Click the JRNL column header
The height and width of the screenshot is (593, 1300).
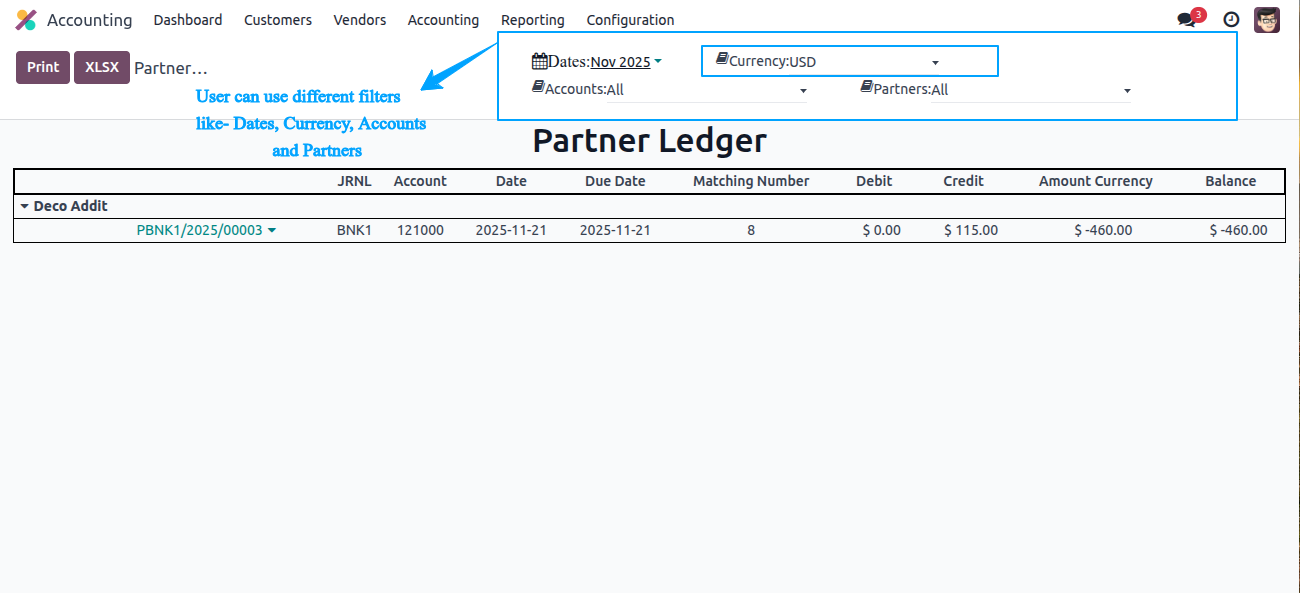click(354, 181)
